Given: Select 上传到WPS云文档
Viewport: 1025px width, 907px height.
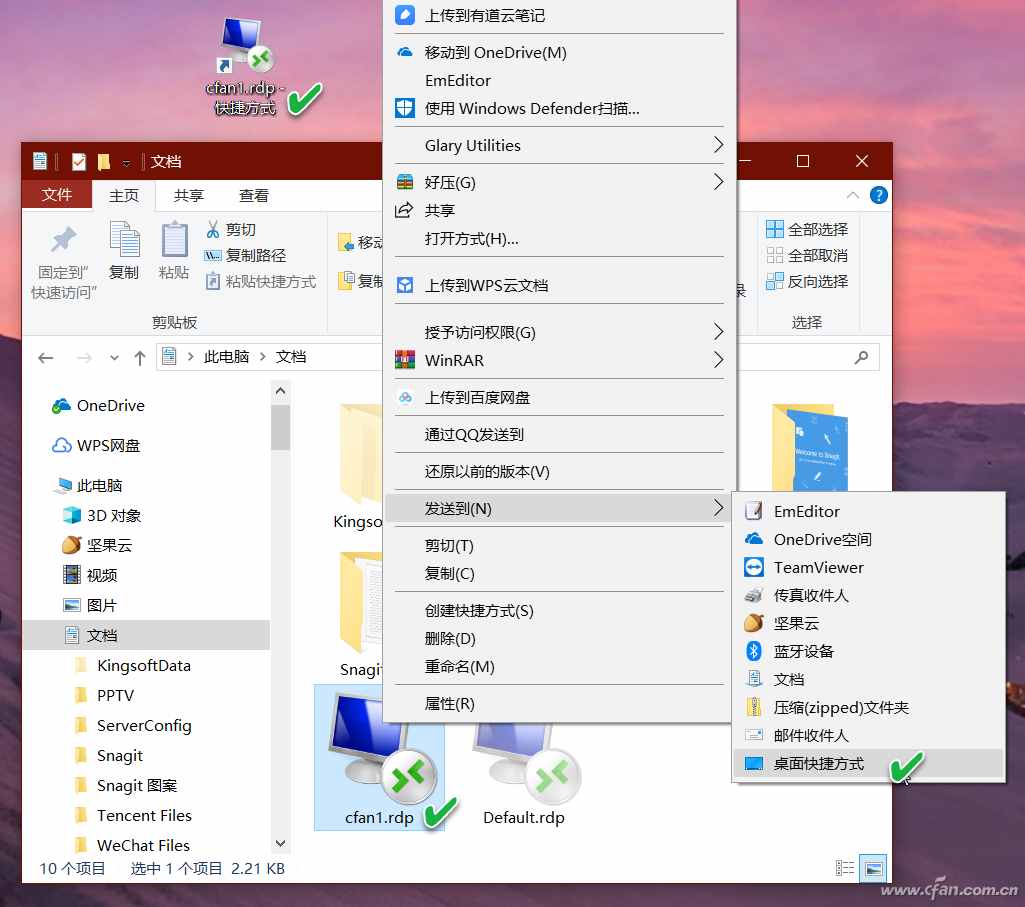Looking at the screenshot, I should pyautogui.click(x=560, y=285).
